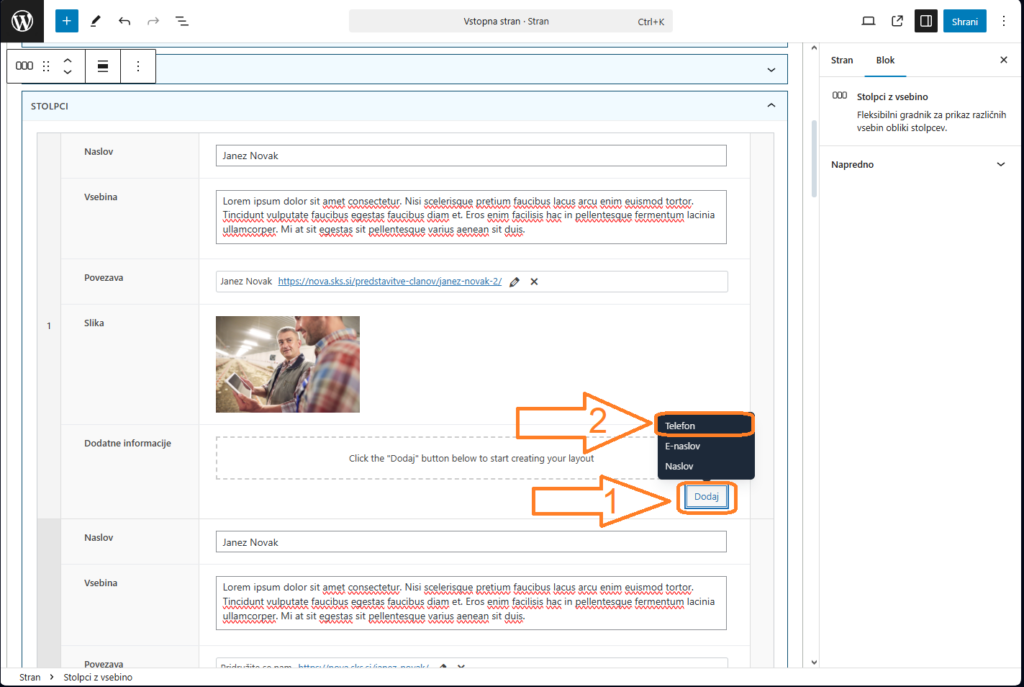Click the Undo arrow icon
The width and height of the screenshot is (1024, 687).
tap(124, 21)
